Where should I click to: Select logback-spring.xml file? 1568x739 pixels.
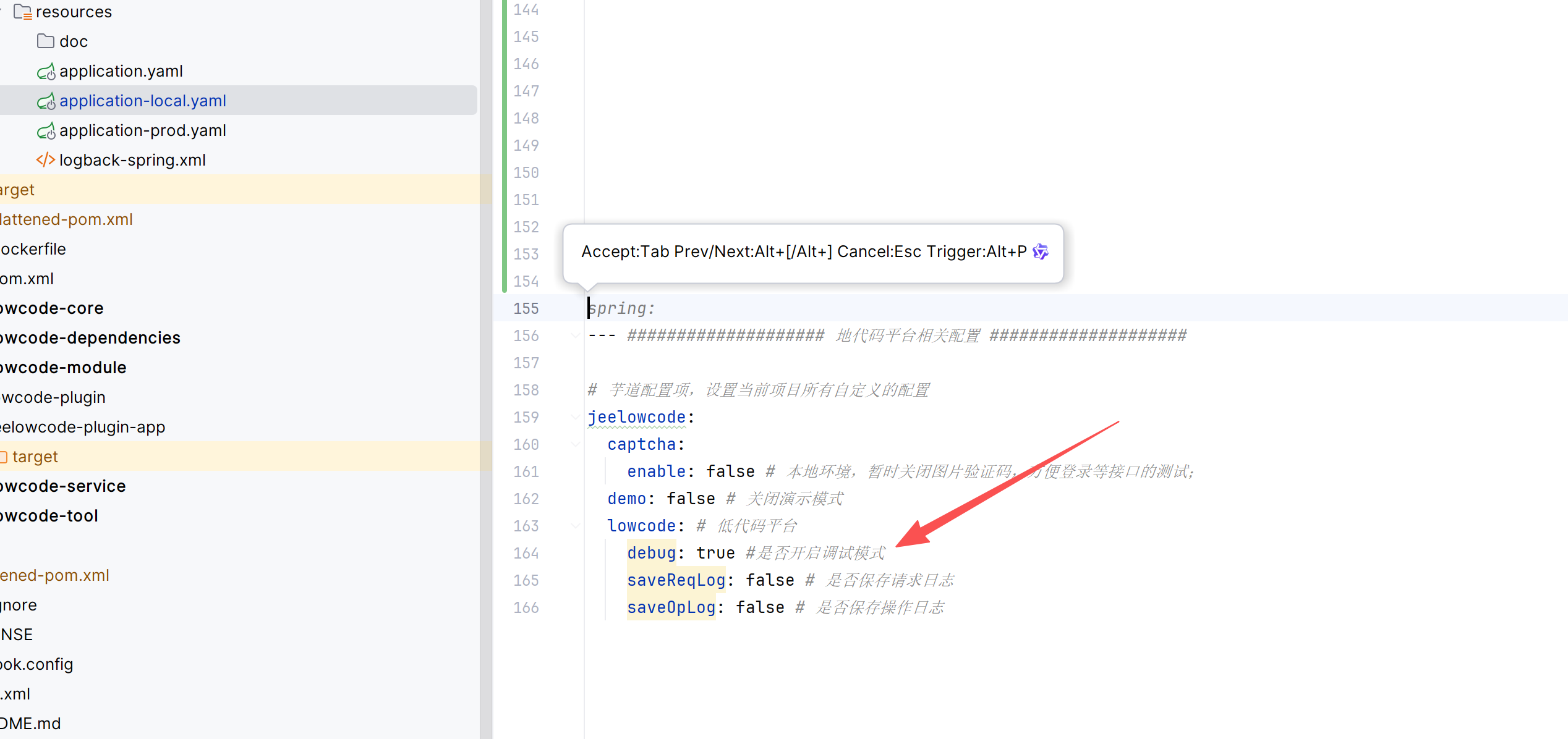[x=132, y=160]
